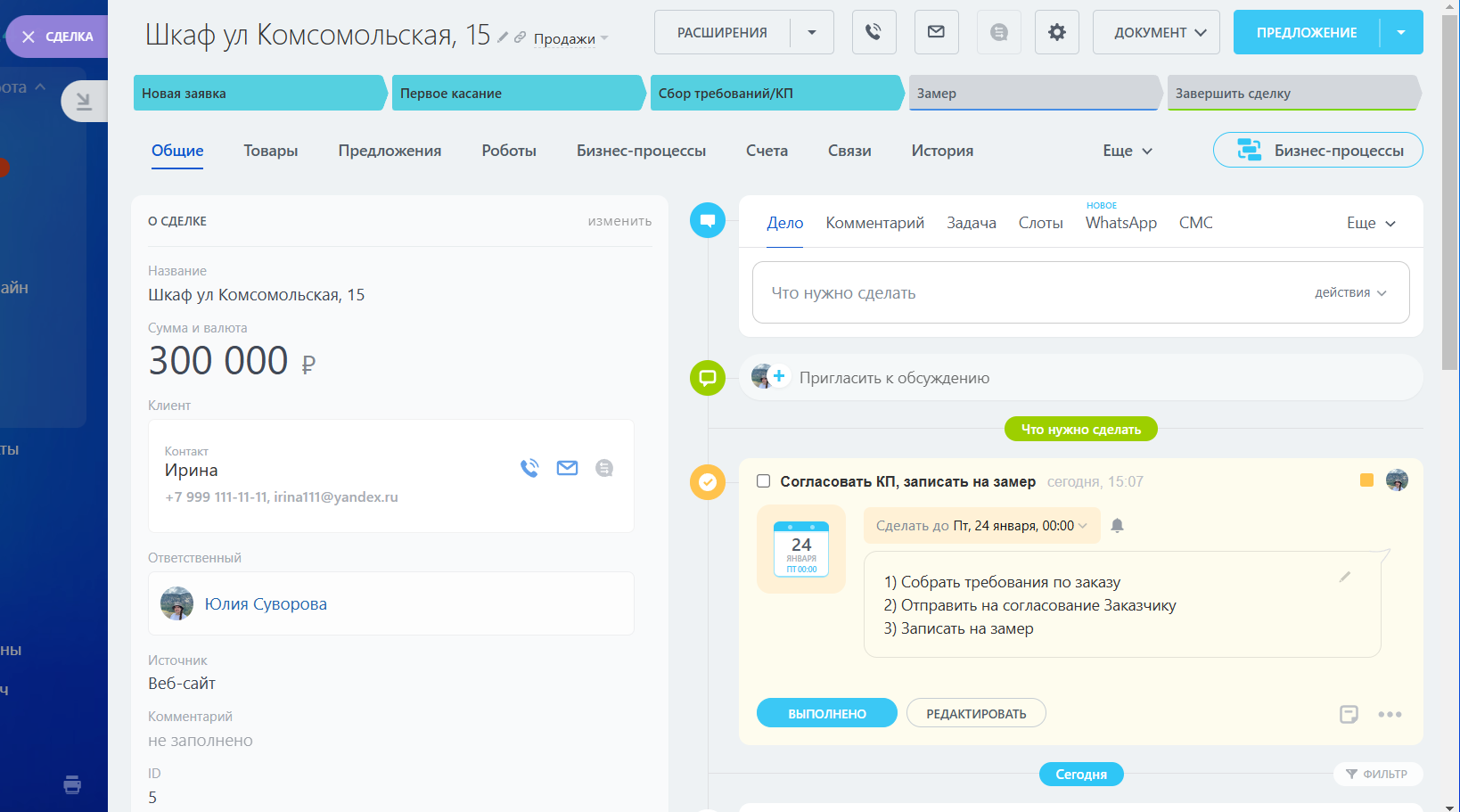This screenshot has height=812, width=1460.
Task: Click the РАСШИРЕНИЯ button
Action: [x=722, y=32]
